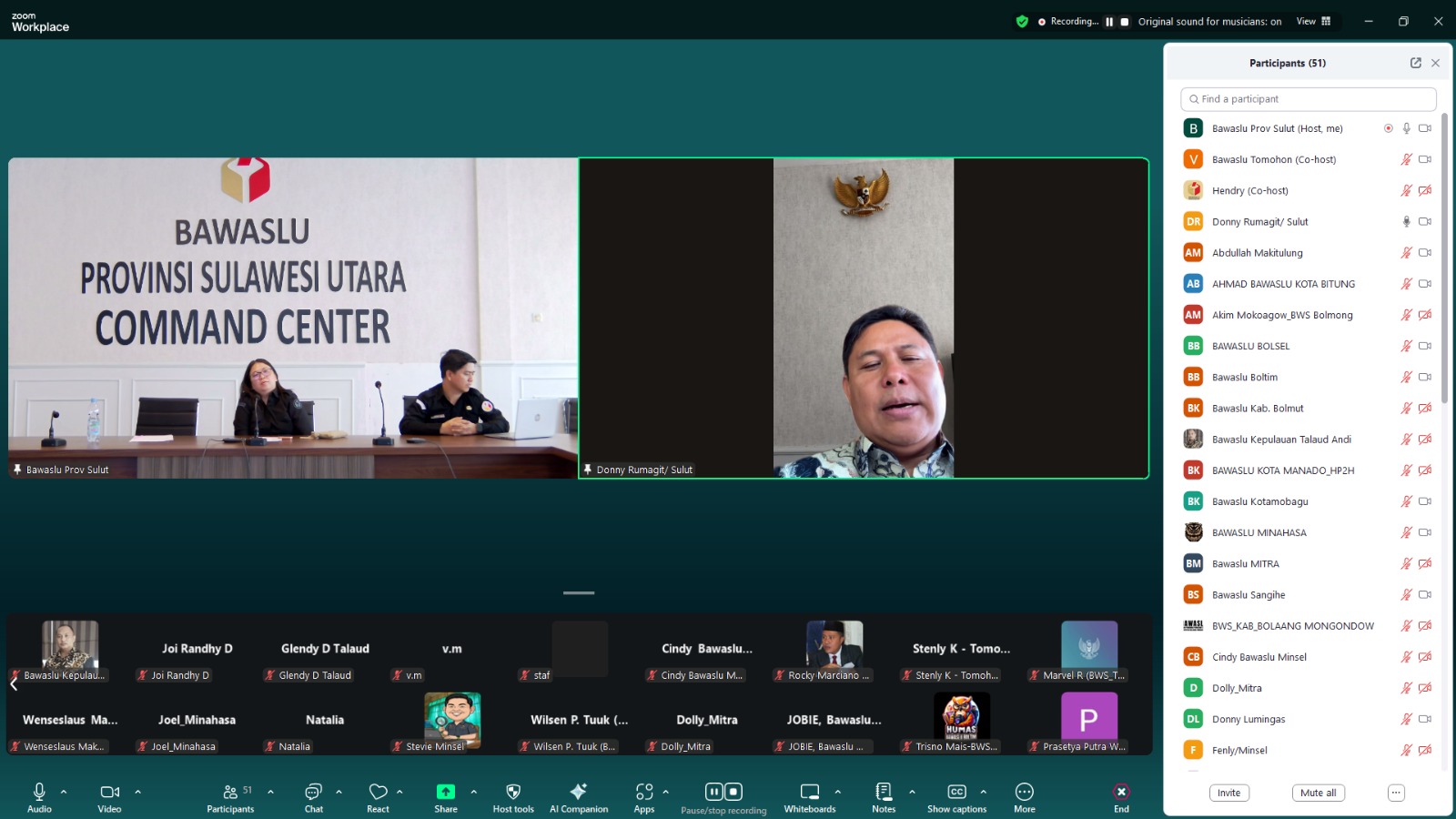The height and width of the screenshot is (819, 1456).
Task: Mute Donny Rumagit/ Sulut microphone
Action: pyautogui.click(x=1406, y=221)
